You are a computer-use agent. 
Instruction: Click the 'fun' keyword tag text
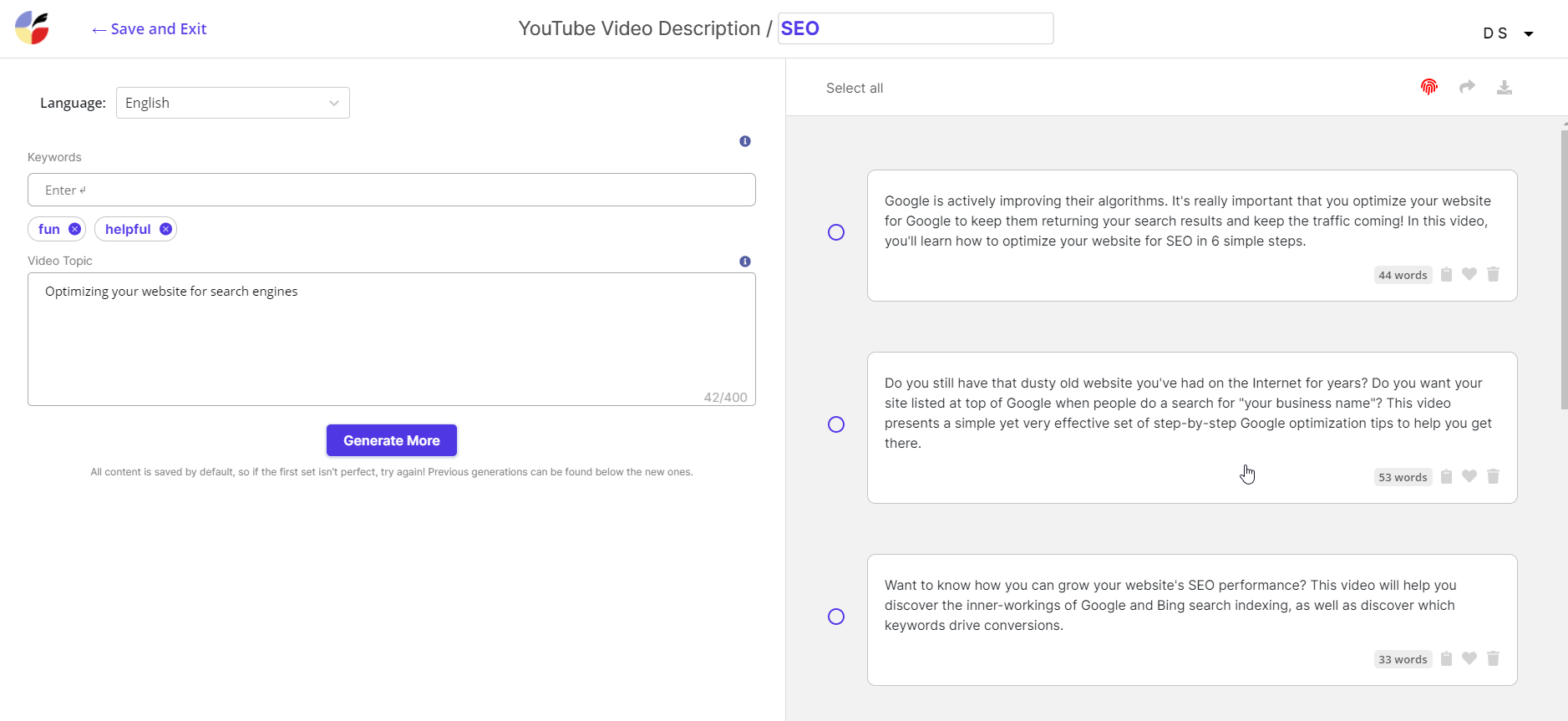pyautogui.click(x=49, y=229)
